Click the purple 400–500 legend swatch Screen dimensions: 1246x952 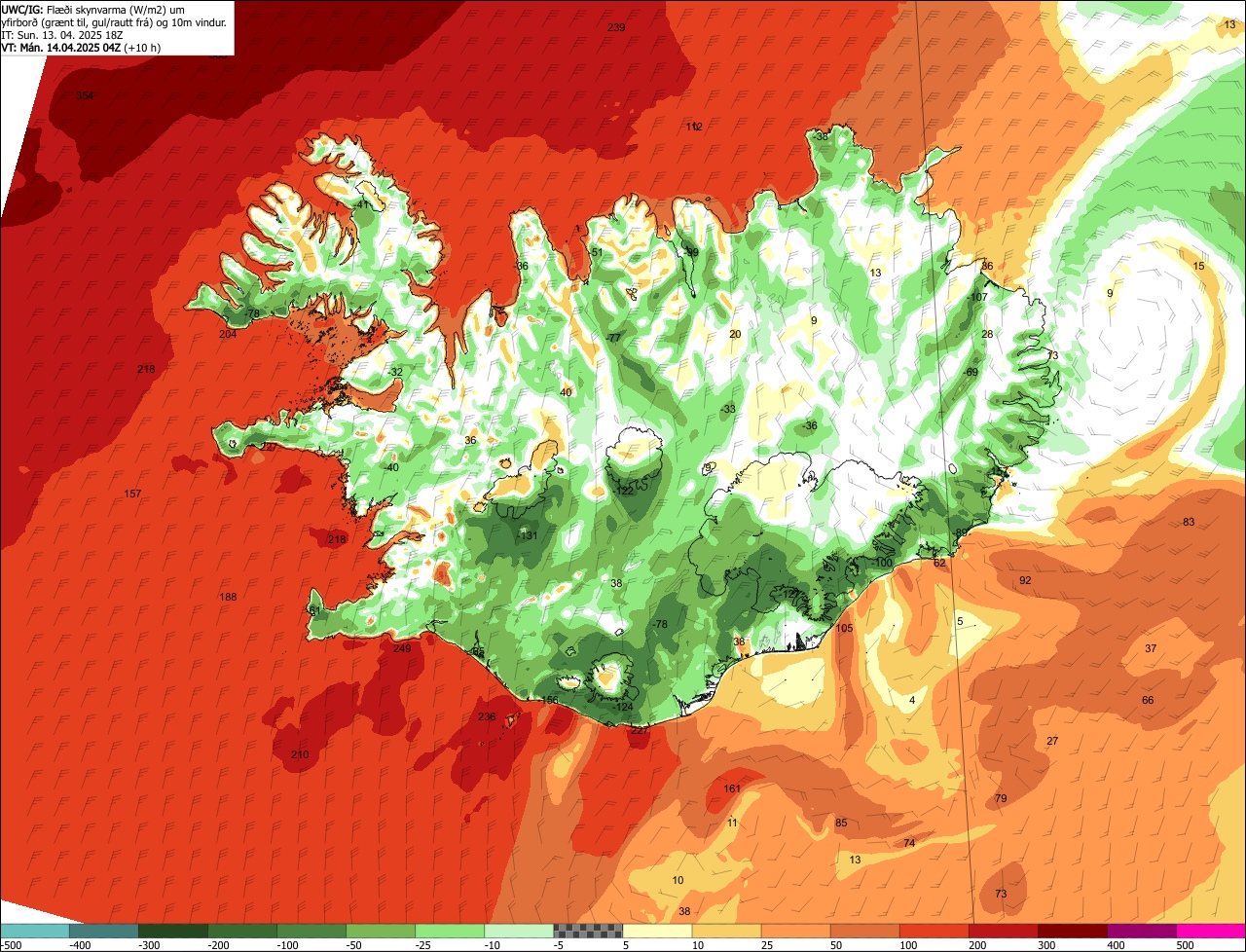(1142, 931)
